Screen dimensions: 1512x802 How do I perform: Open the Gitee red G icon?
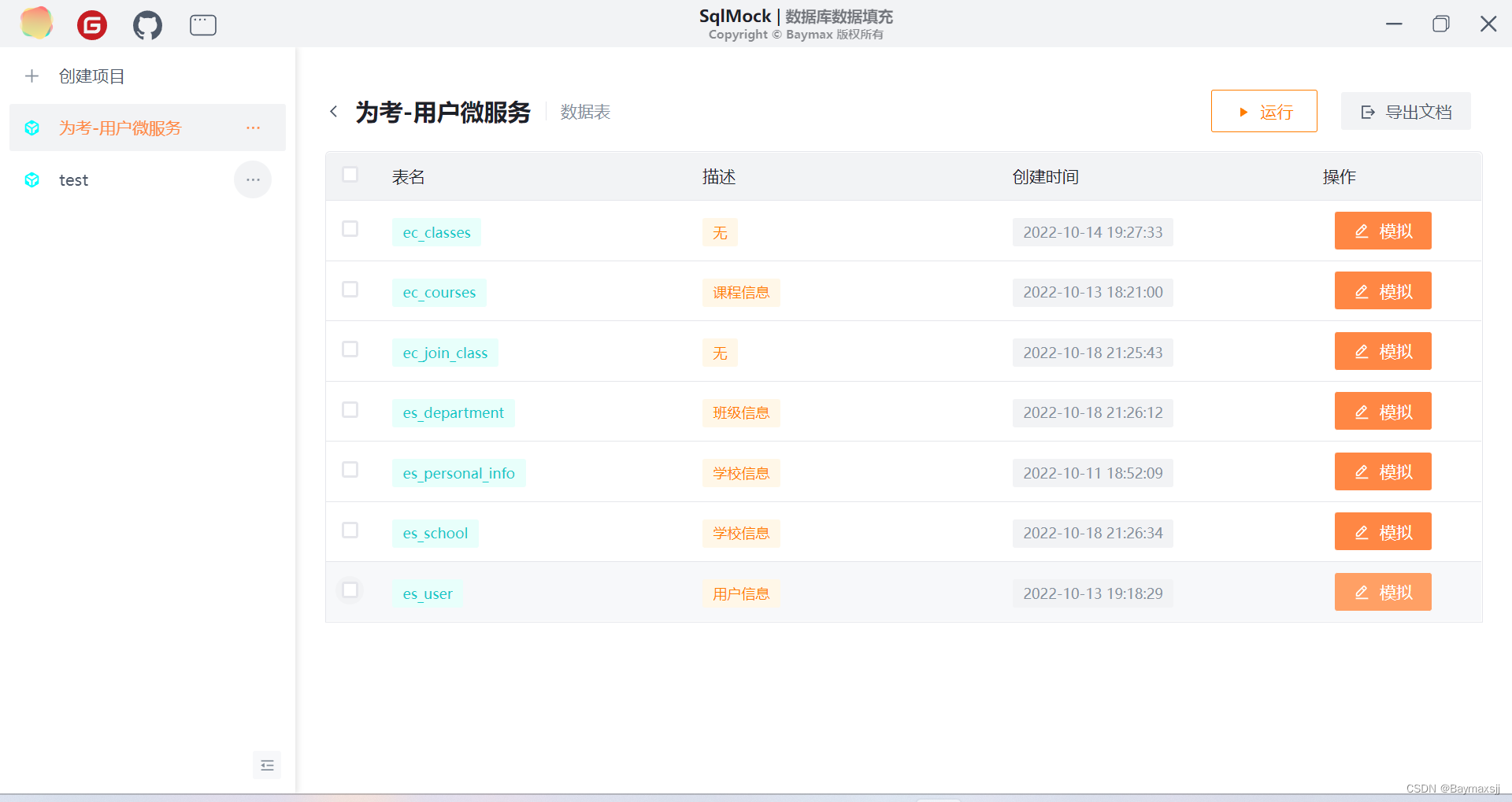(x=92, y=25)
